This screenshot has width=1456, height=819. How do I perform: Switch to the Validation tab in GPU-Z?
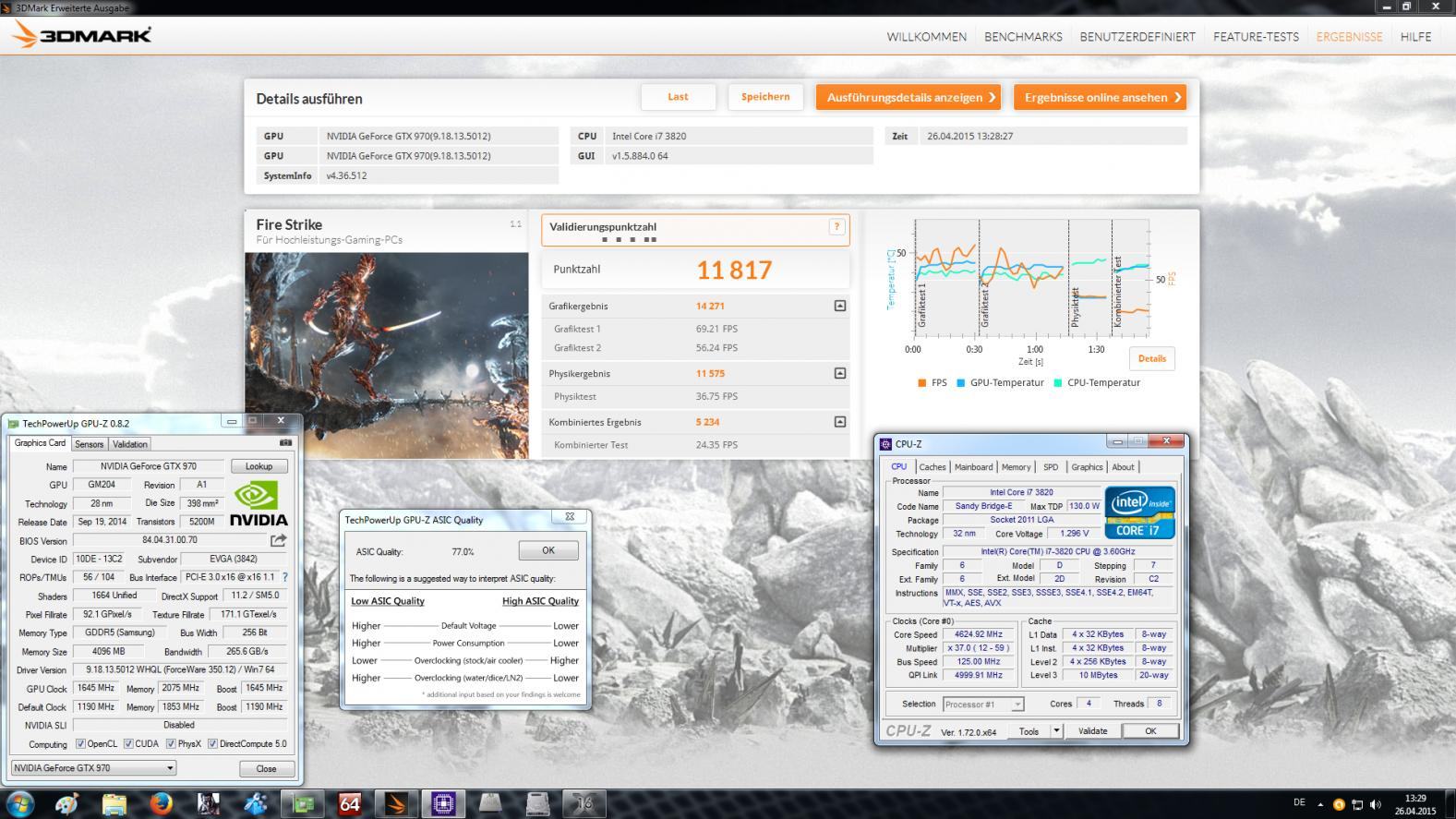click(x=130, y=444)
